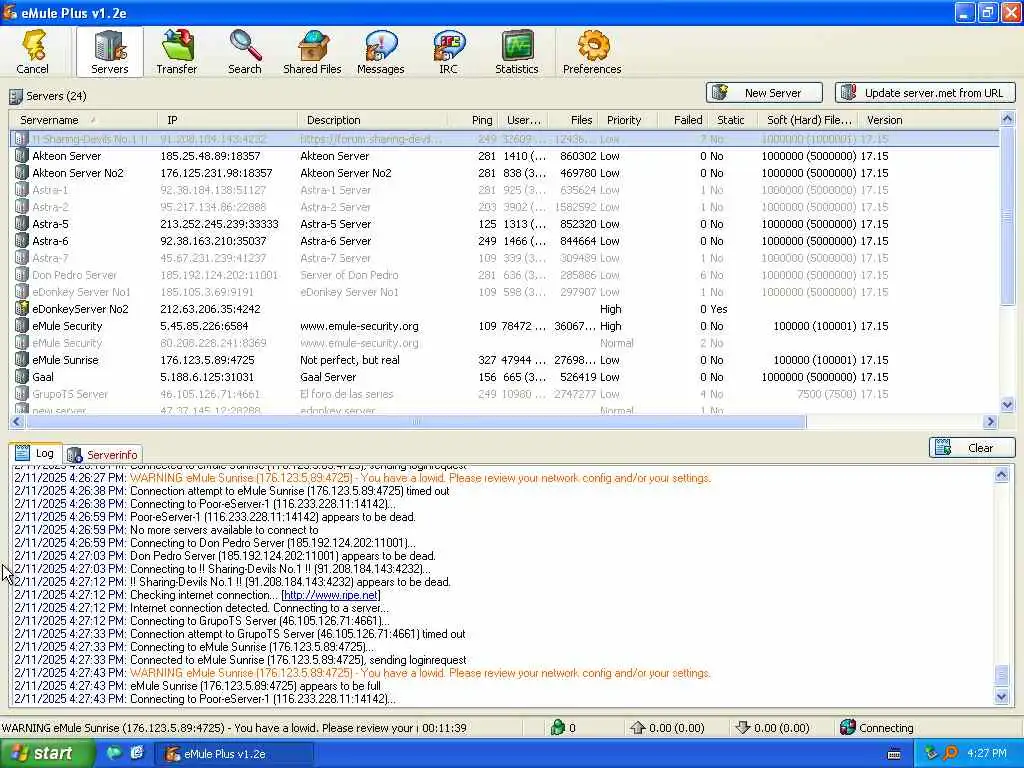Click New Server button

coord(764,93)
